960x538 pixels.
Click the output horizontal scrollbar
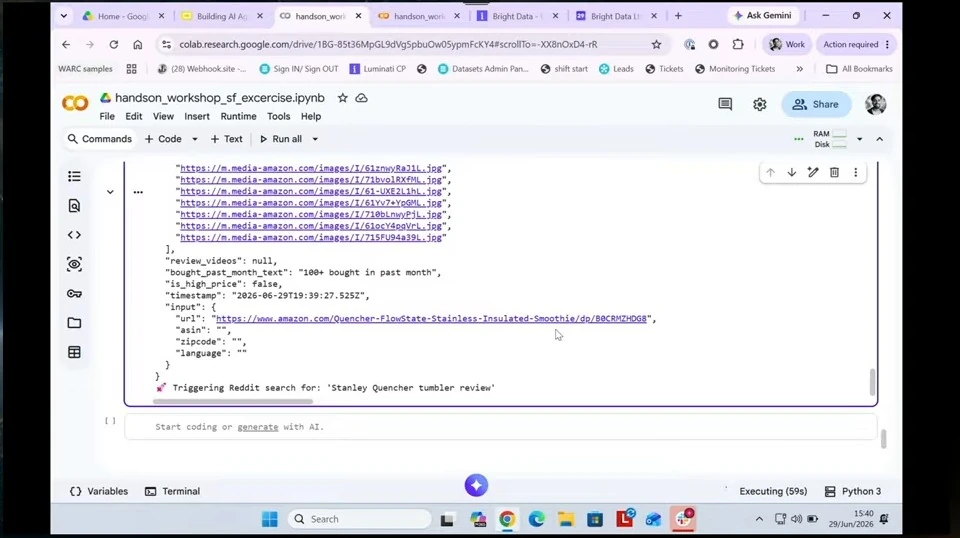pos(233,402)
